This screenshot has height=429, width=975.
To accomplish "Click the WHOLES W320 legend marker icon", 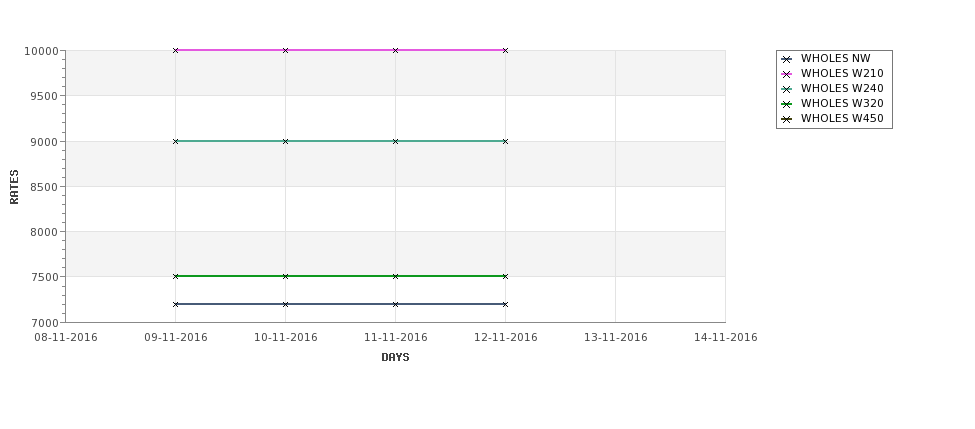I will click(x=786, y=104).
